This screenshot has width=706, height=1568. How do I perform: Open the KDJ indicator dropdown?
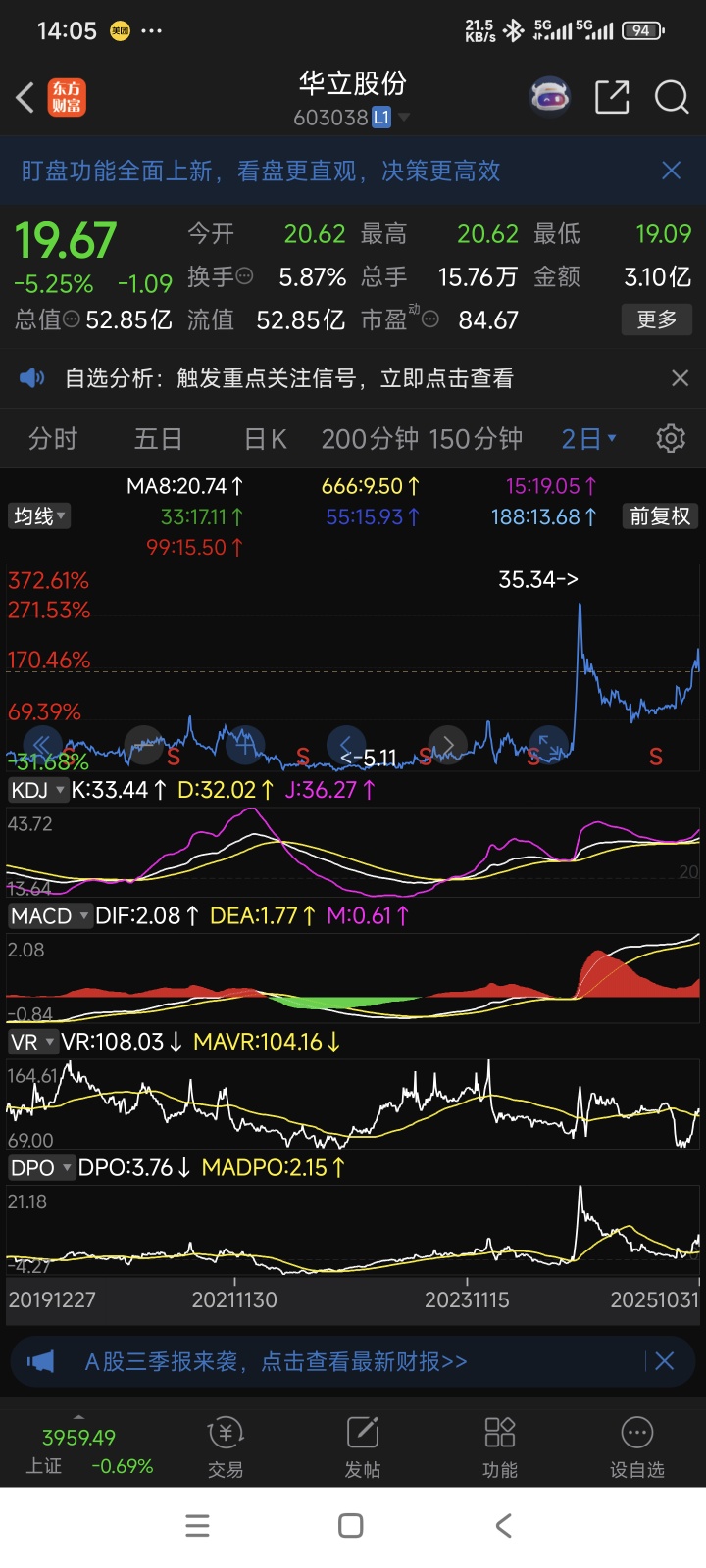37,790
